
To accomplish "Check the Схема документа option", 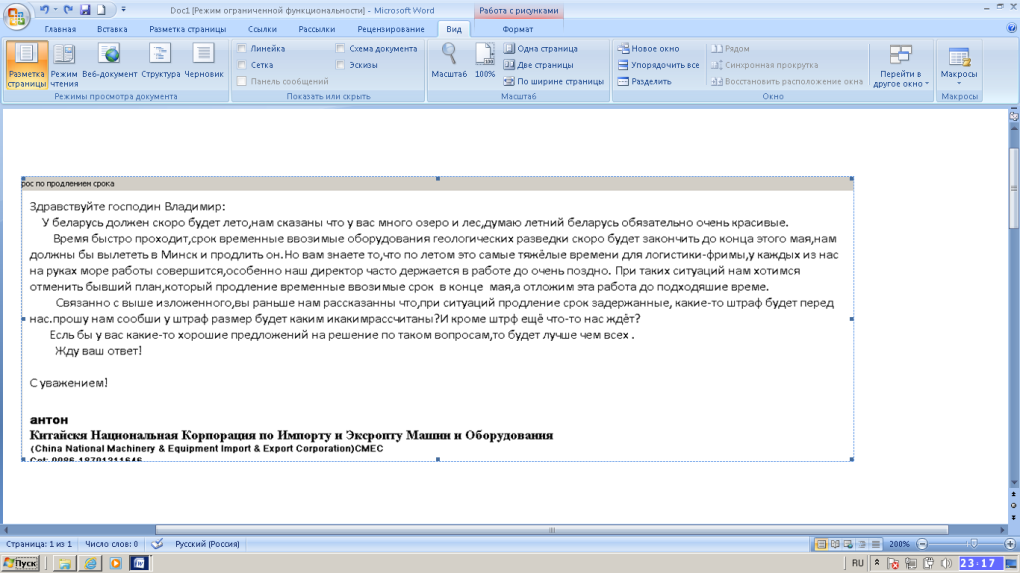I will (341, 48).
